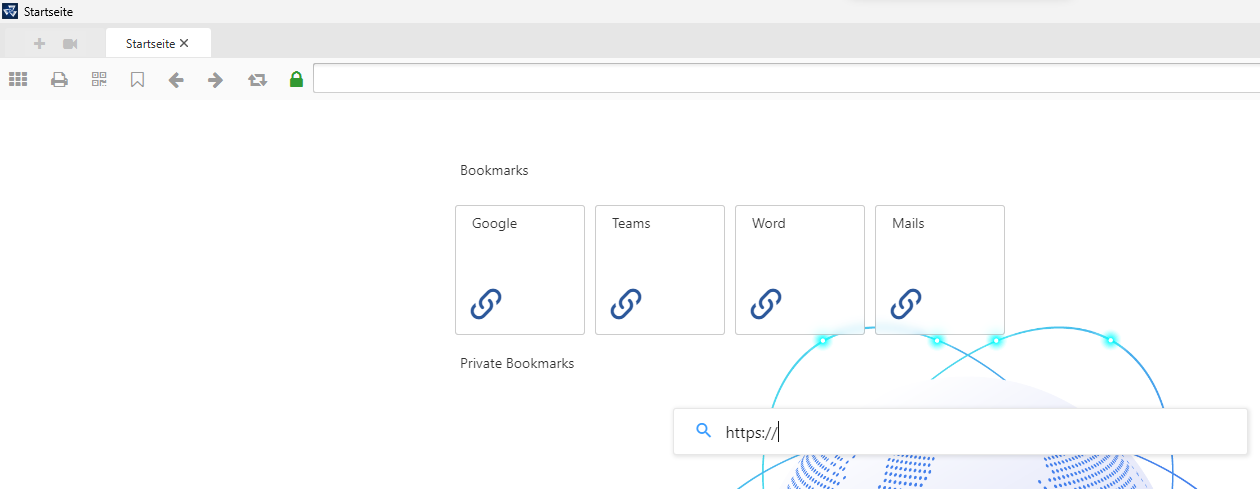This screenshot has width=1260, height=489.
Task: Click the app logo in title bar
Action: 10,11
